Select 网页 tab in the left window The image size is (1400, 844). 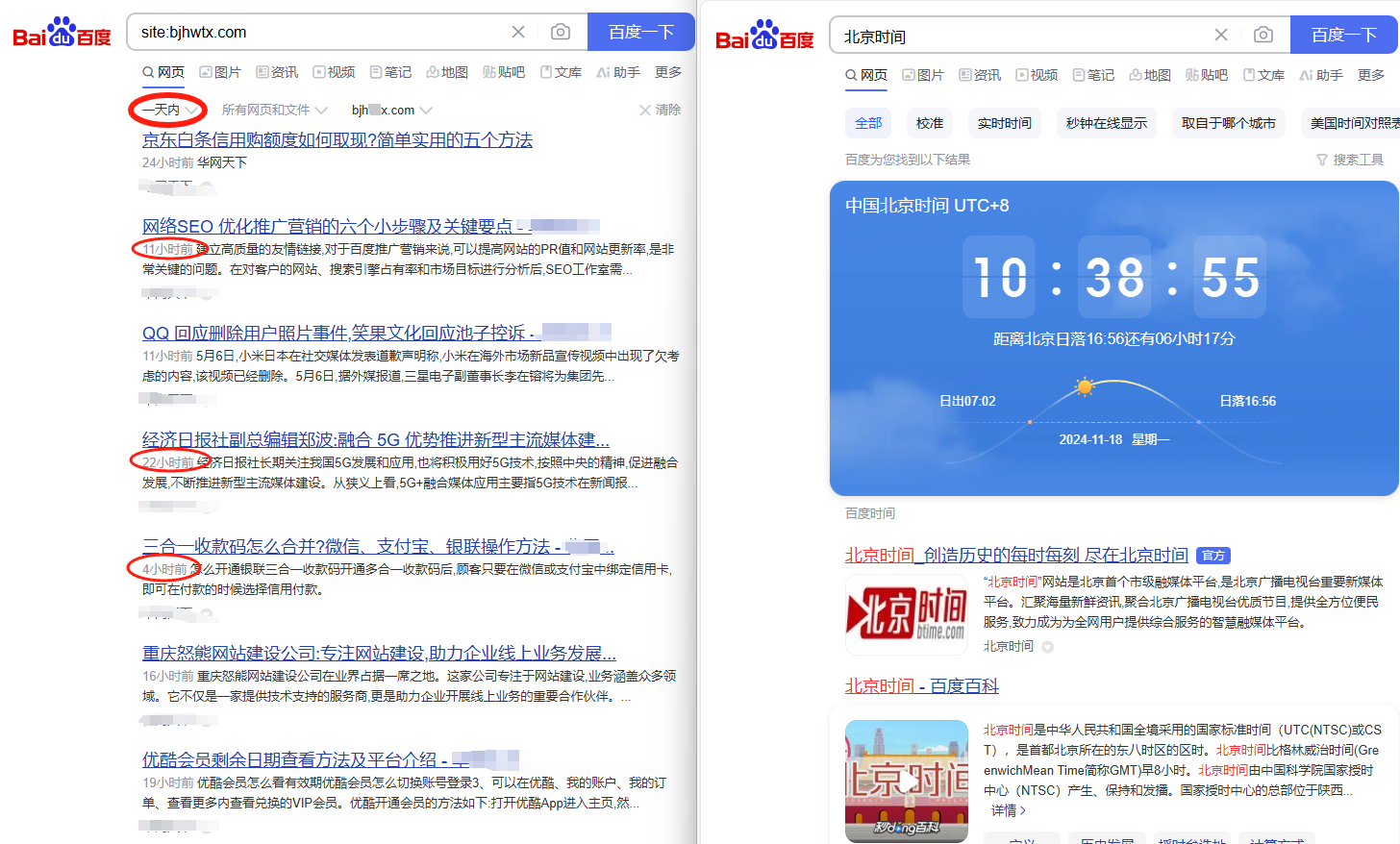click(163, 72)
